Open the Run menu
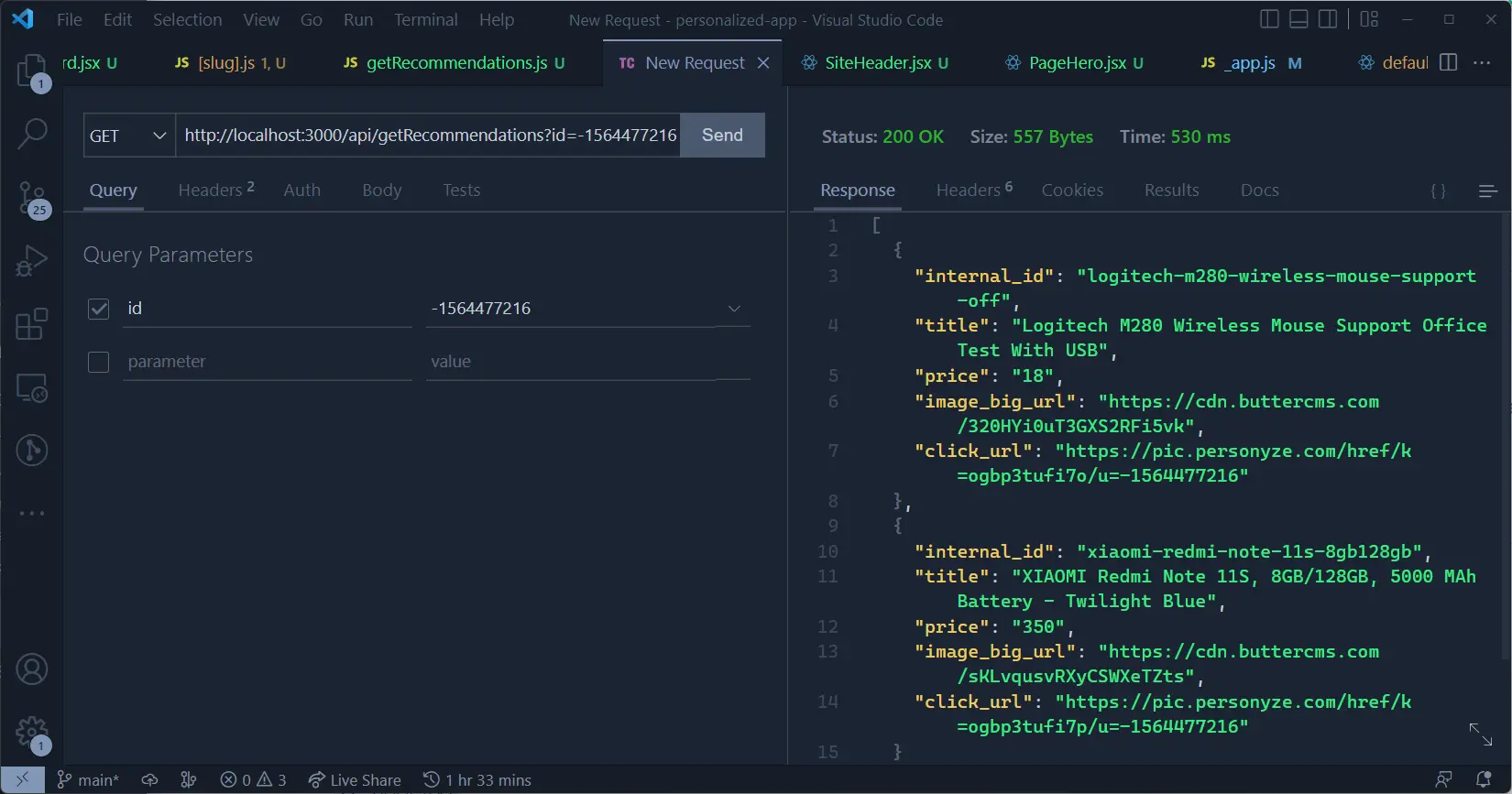 (x=358, y=19)
